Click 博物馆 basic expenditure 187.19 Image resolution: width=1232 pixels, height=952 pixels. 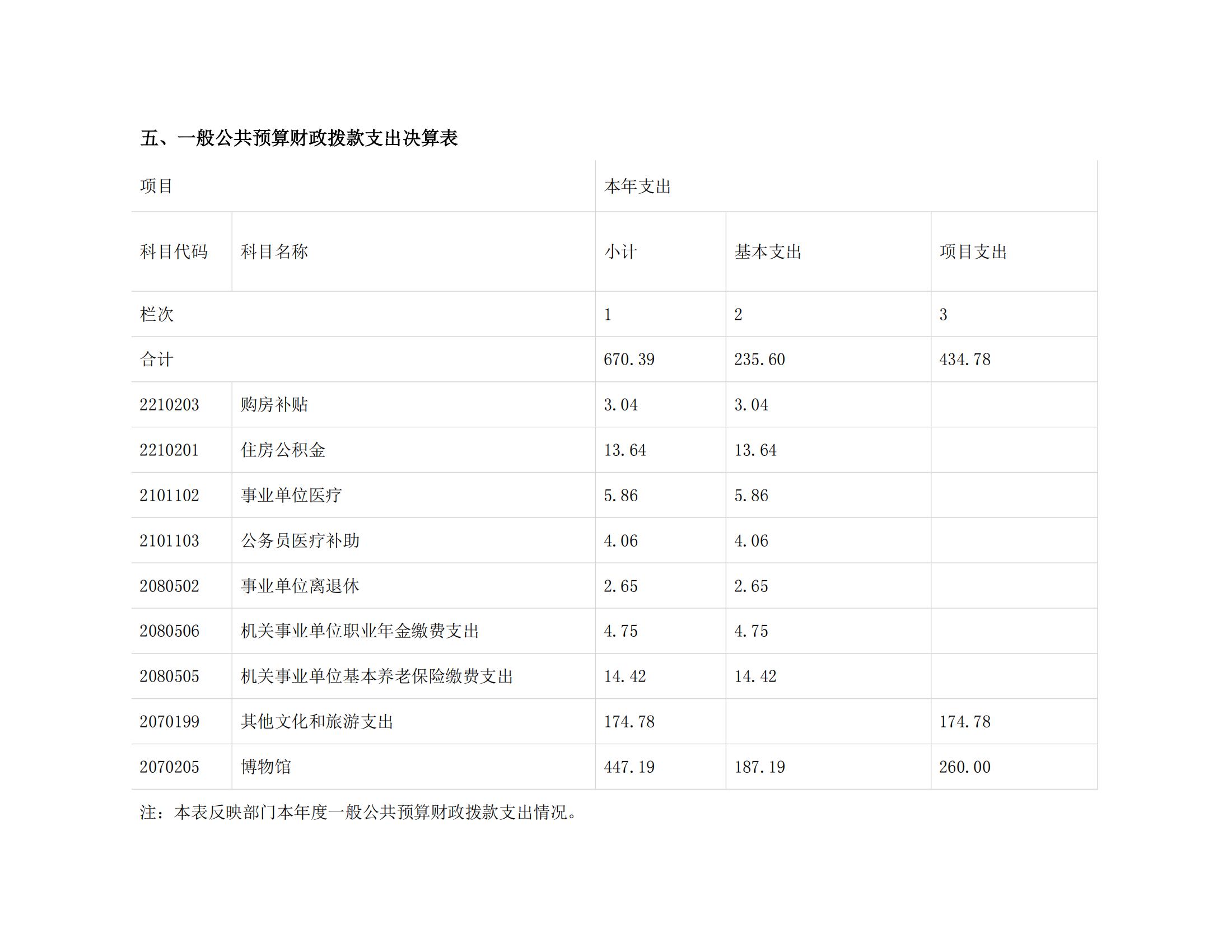759,767
